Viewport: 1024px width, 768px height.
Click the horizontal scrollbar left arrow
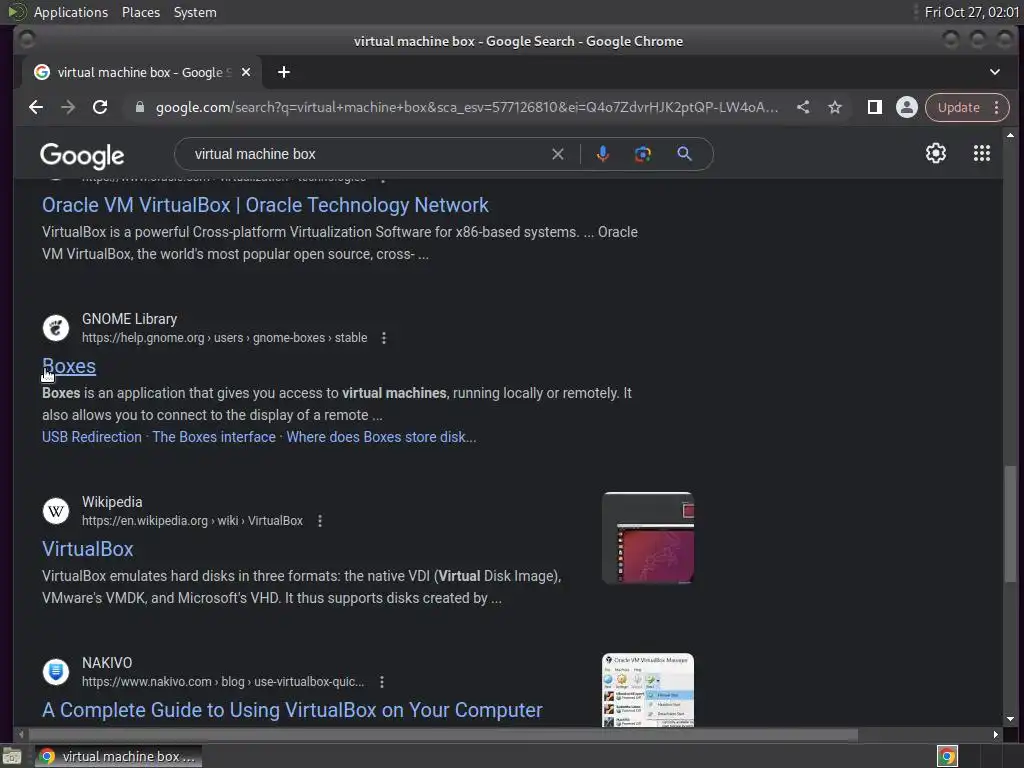21,735
